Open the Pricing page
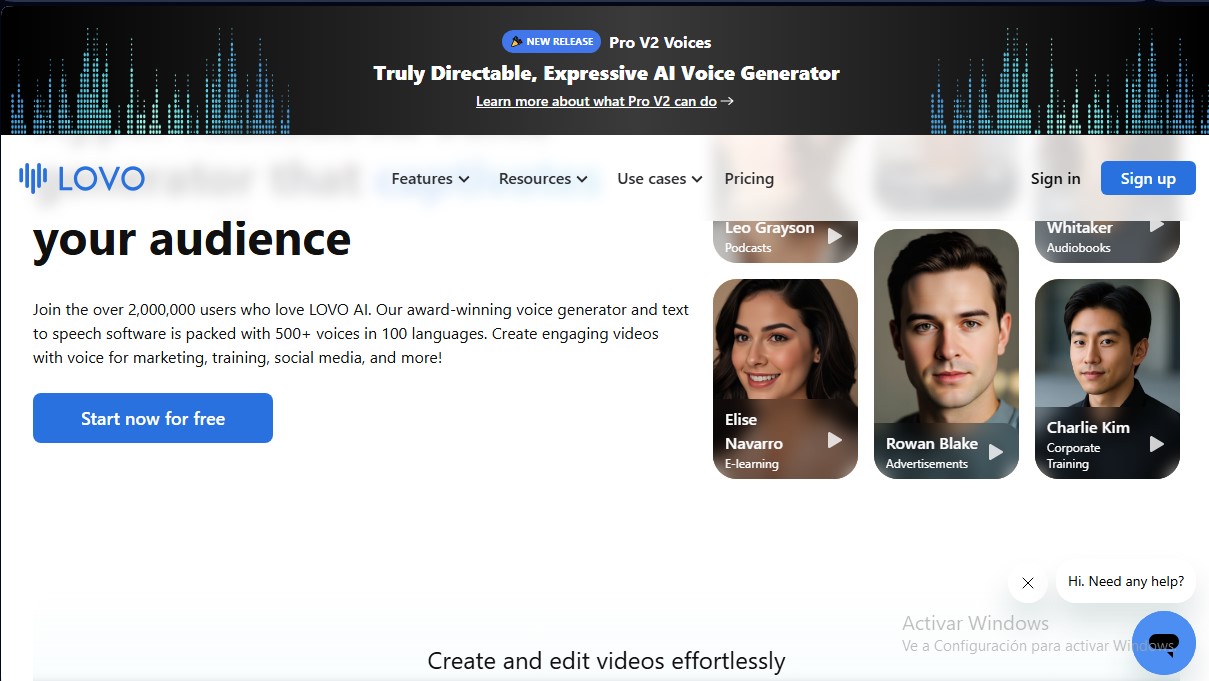The height and width of the screenshot is (681, 1209). tap(749, 179)
